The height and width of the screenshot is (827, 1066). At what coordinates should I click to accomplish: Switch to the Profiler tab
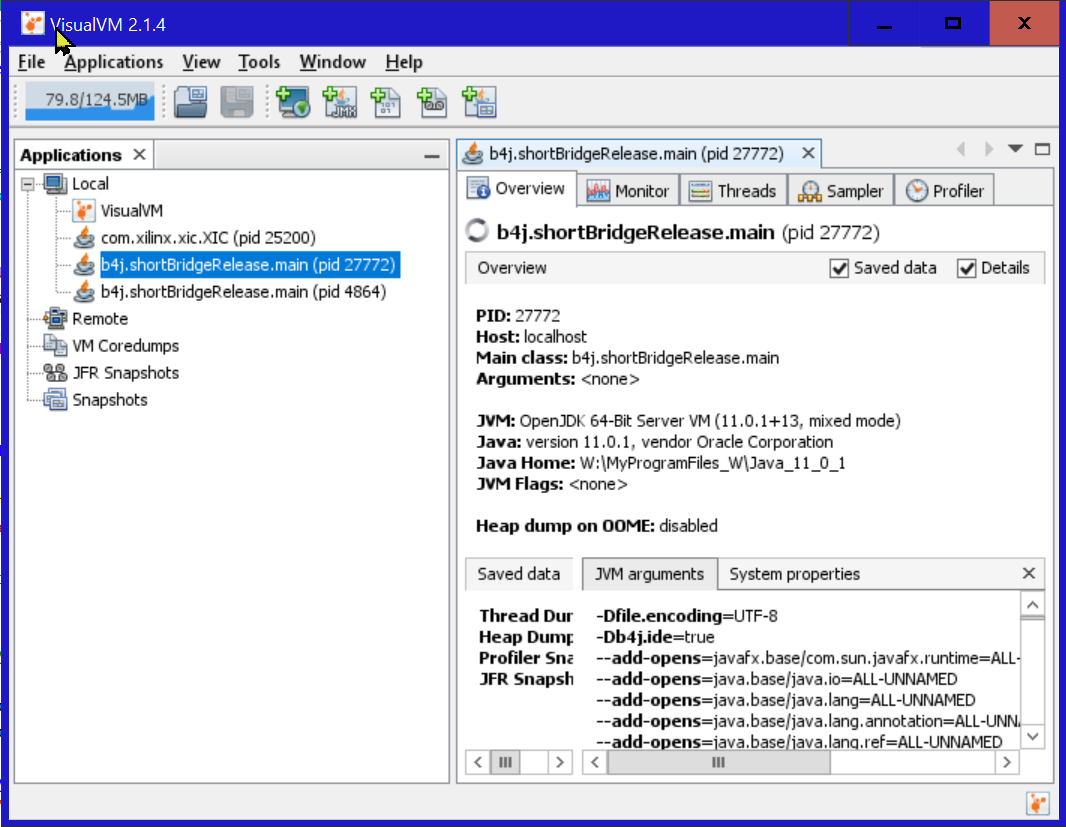(945, 191)
